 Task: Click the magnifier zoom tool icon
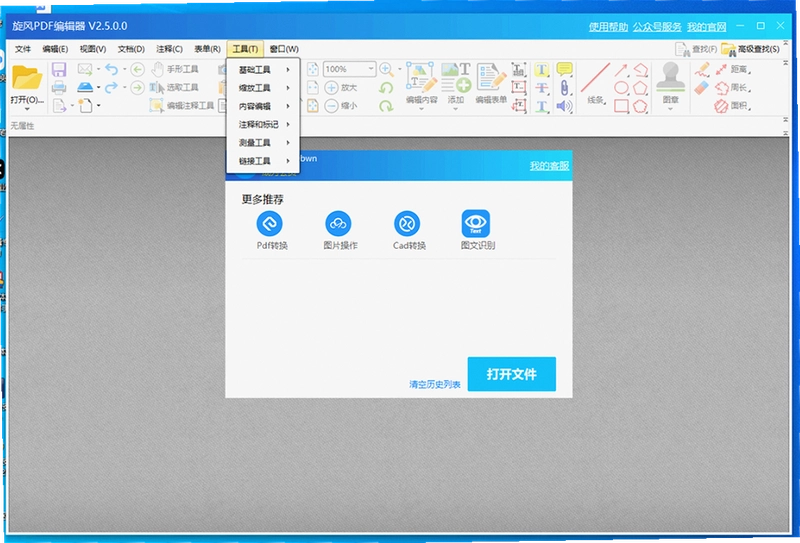[x=386, y=69]
